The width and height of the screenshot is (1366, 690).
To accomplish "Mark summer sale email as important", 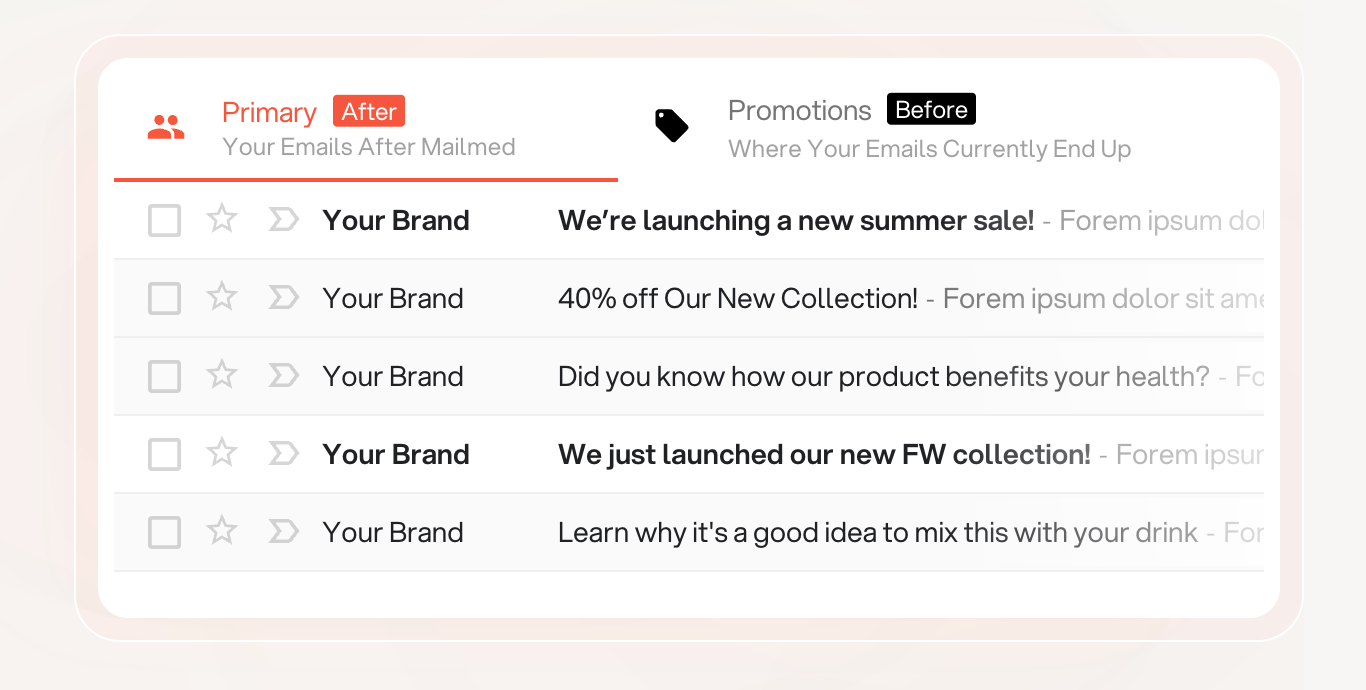I will click(x=284, y=219).
